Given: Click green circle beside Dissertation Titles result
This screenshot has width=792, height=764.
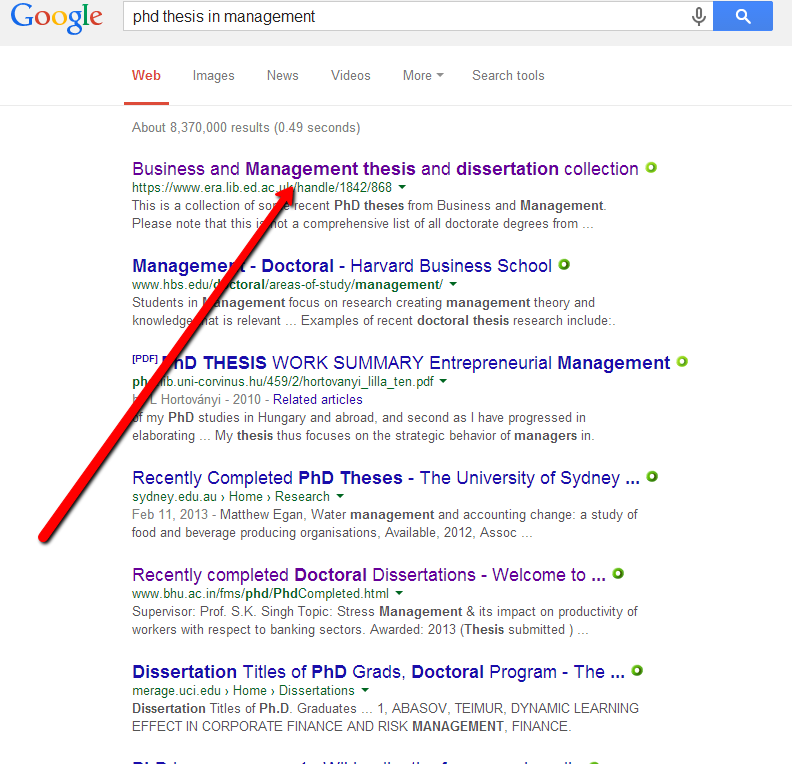Looking at the screenshot, I should (x=637, y=671).
